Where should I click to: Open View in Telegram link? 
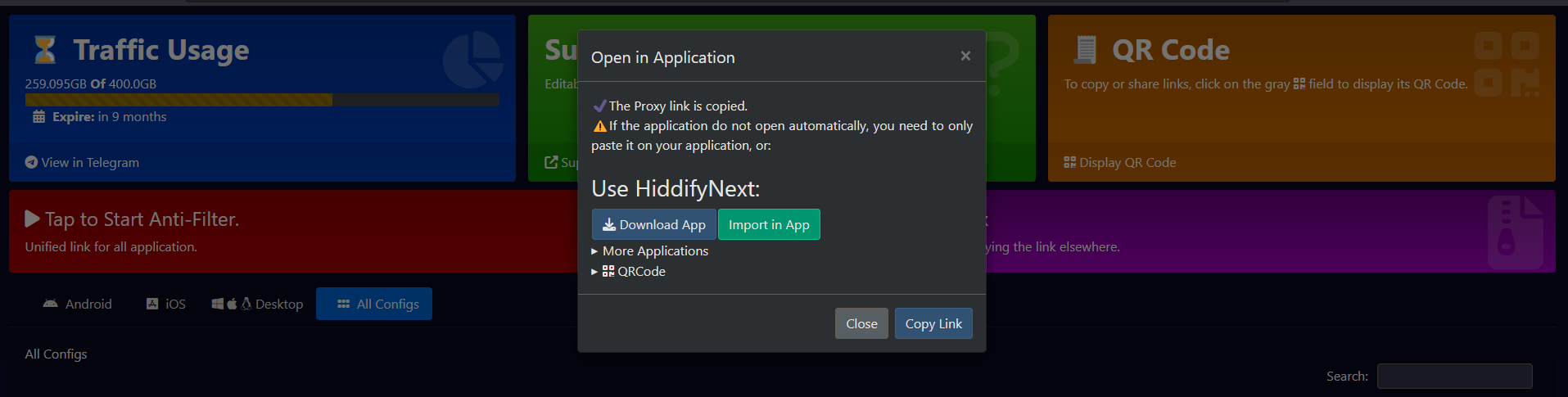coord(82,162)
